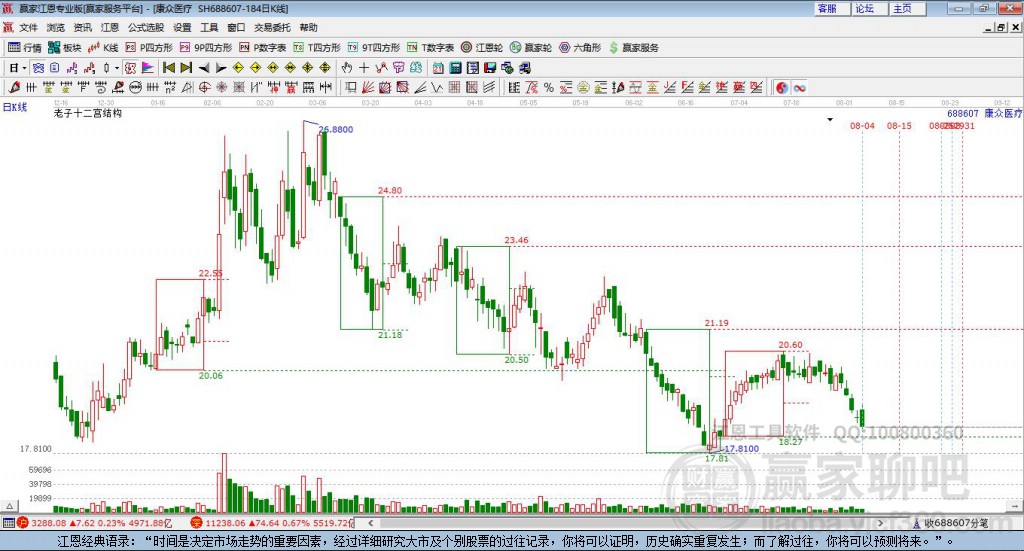Open the calendar icon with number 21
Viewport: 1024px width, 551px height.
(438, 68)
